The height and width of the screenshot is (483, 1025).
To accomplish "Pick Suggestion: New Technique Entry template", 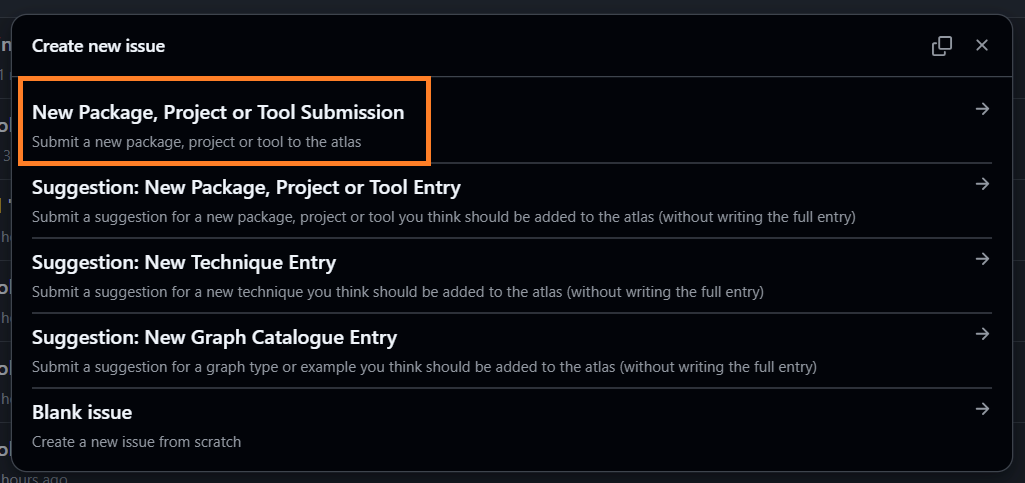I will pos(184,263).
